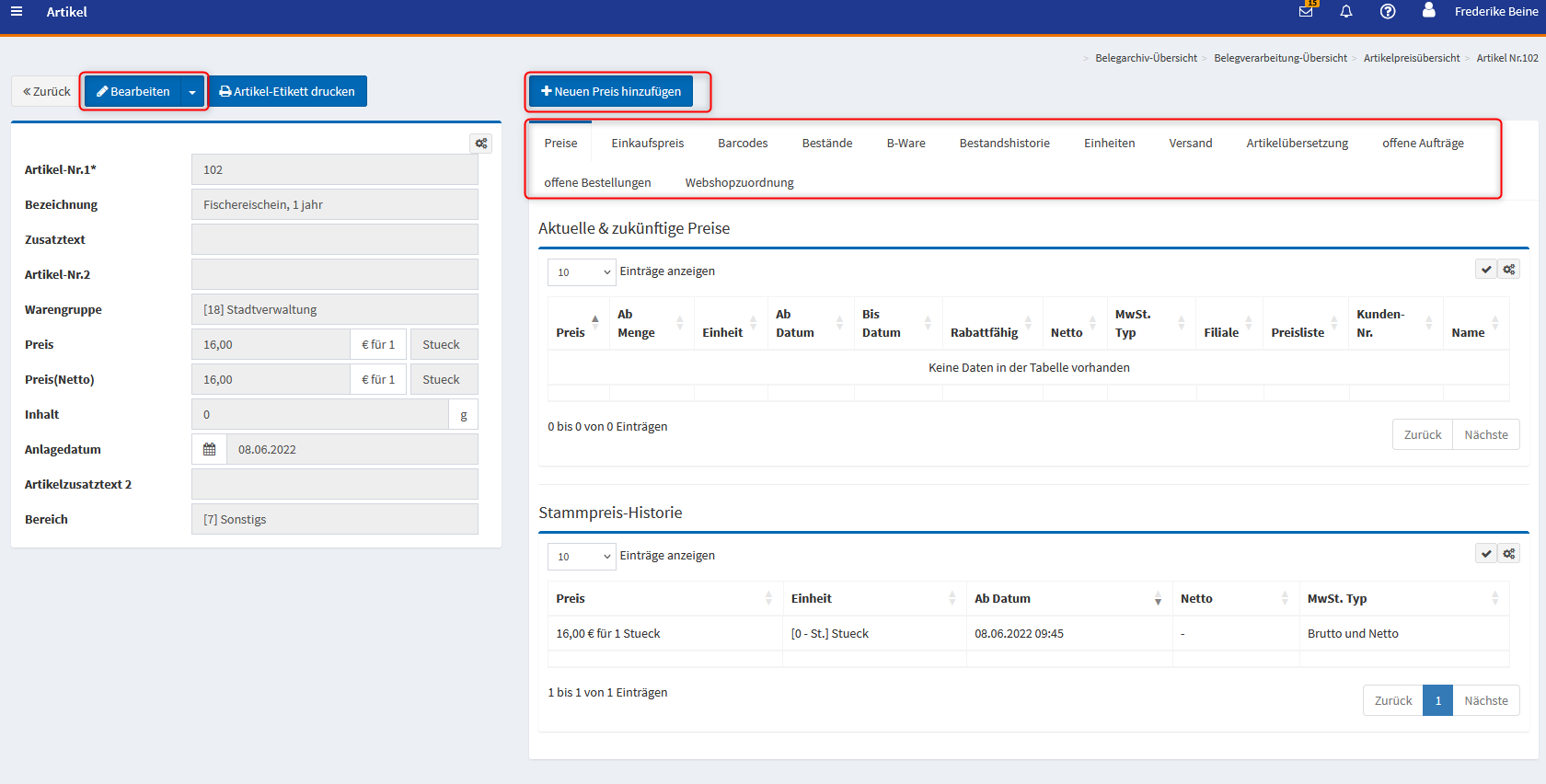Click Artikel-Etikett drucken button

(288, 92)
